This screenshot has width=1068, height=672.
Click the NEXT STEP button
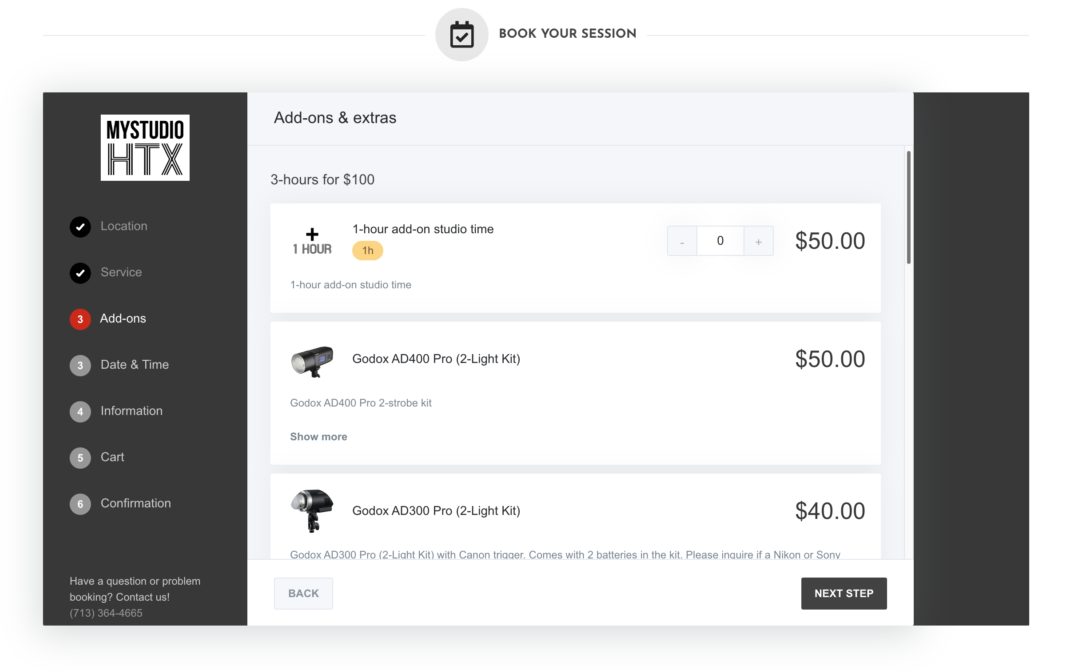(x=843, y=594)
